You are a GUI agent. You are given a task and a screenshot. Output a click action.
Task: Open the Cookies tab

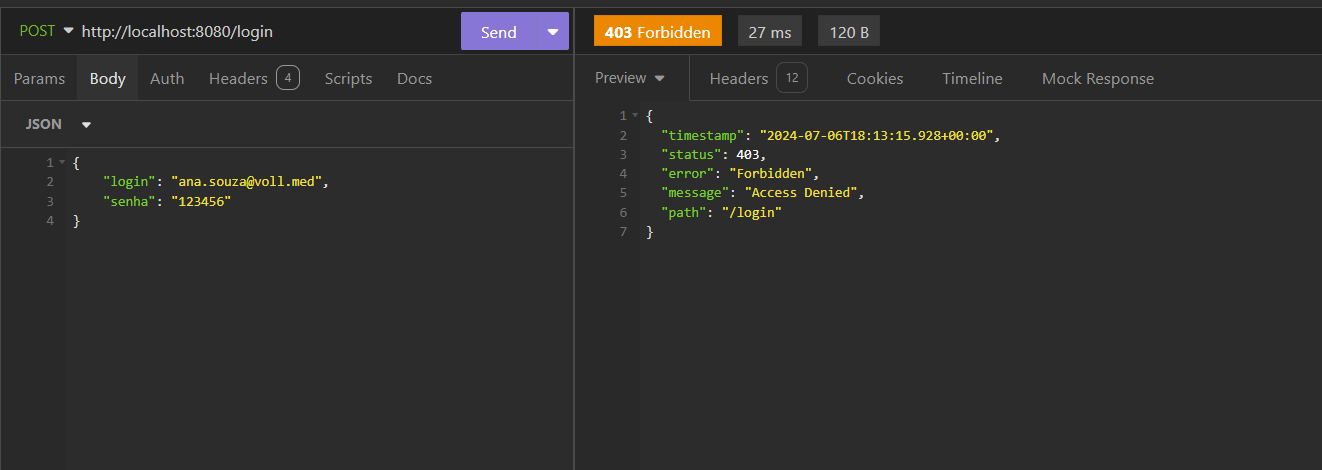coord(874,78)
